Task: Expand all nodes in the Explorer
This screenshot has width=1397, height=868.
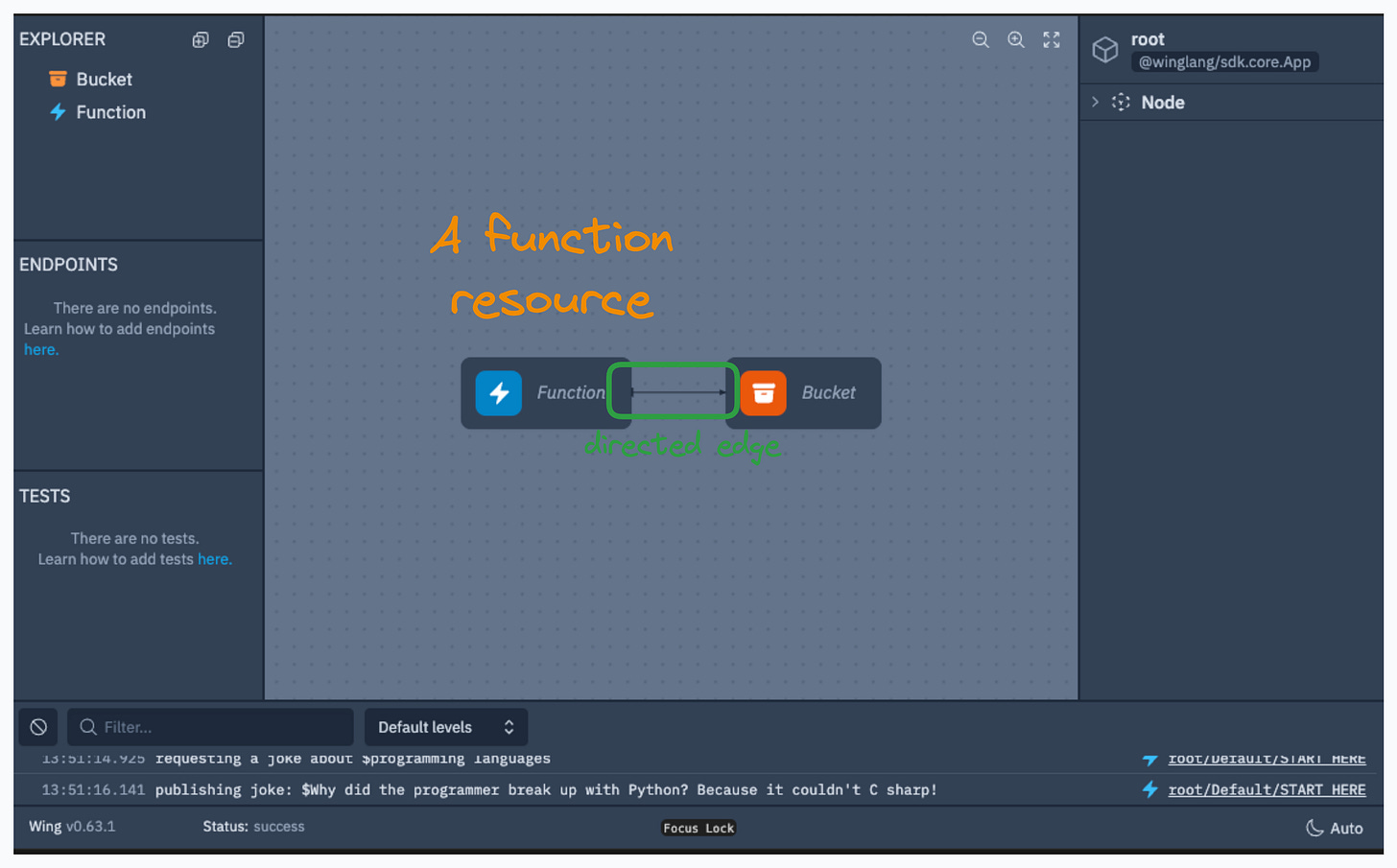Action: click(201, 39)
